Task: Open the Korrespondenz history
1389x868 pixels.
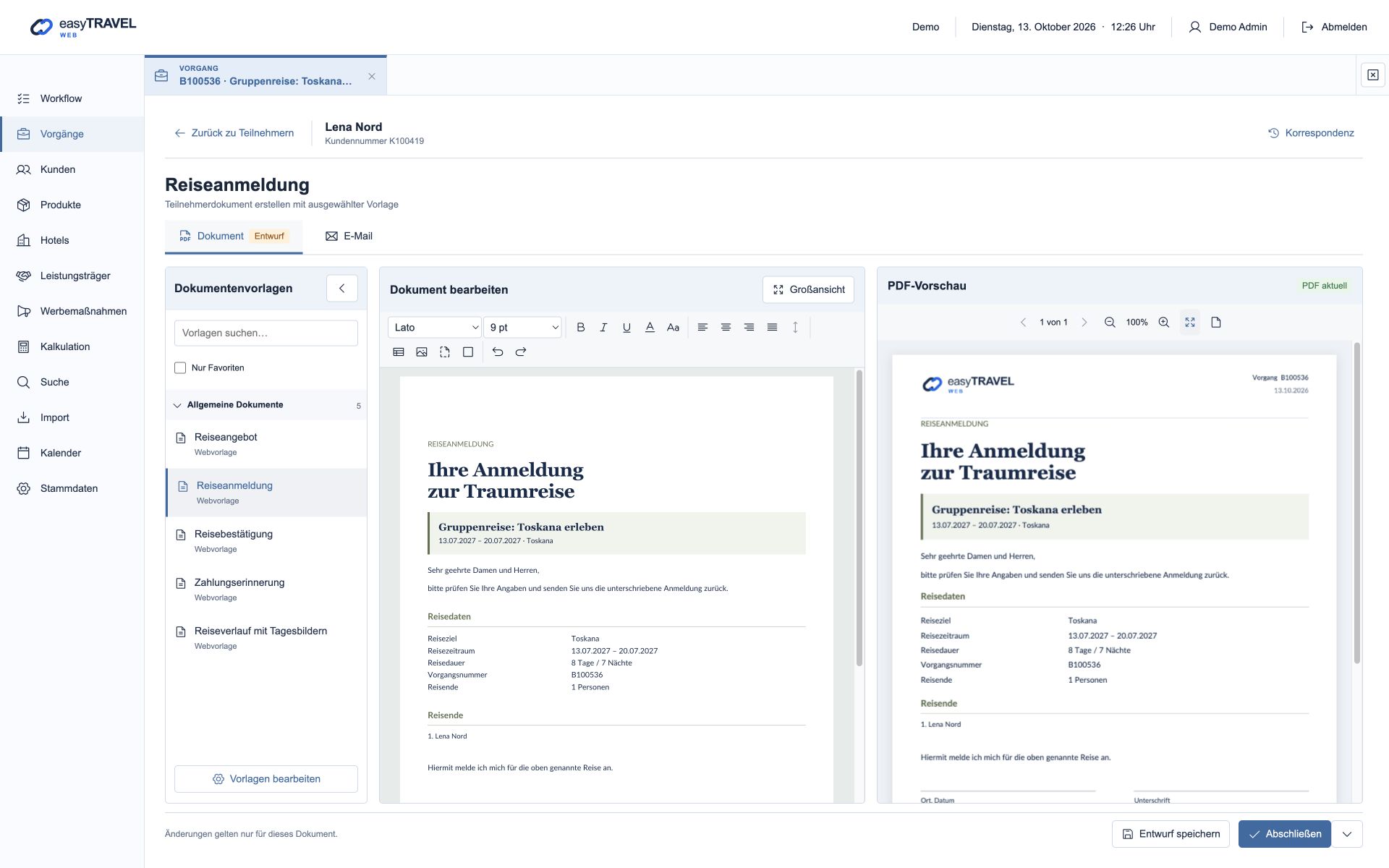Action: pos(1311,133)
